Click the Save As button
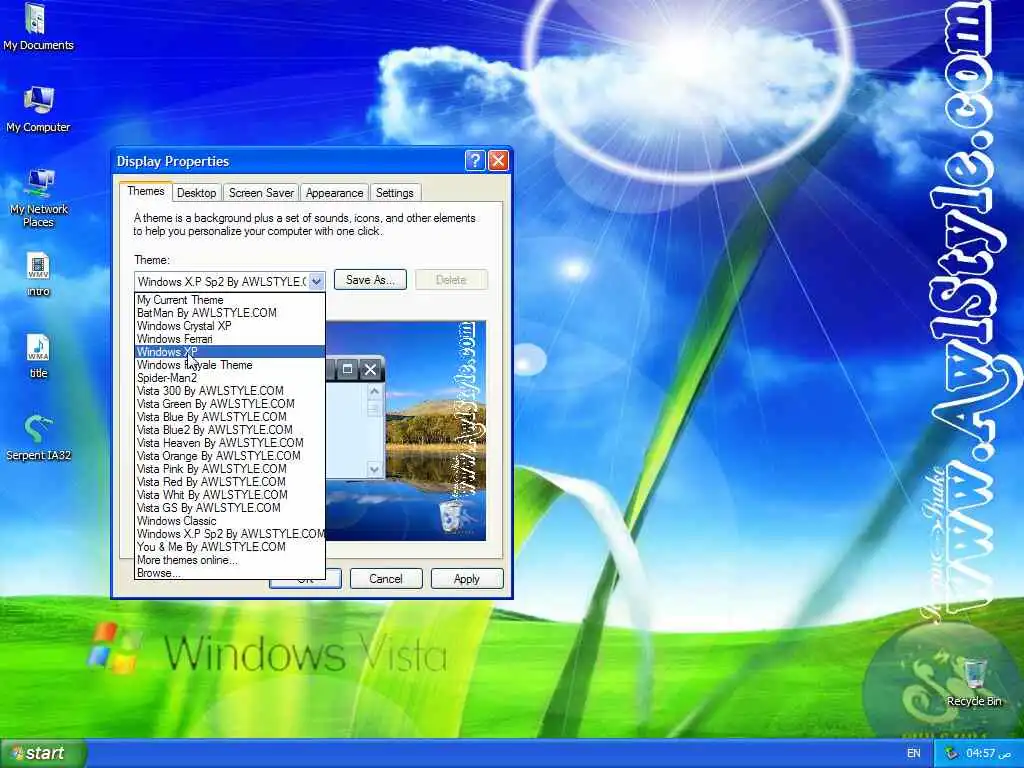The width and height of the screenshot is (1024, 768). (370, 280)
